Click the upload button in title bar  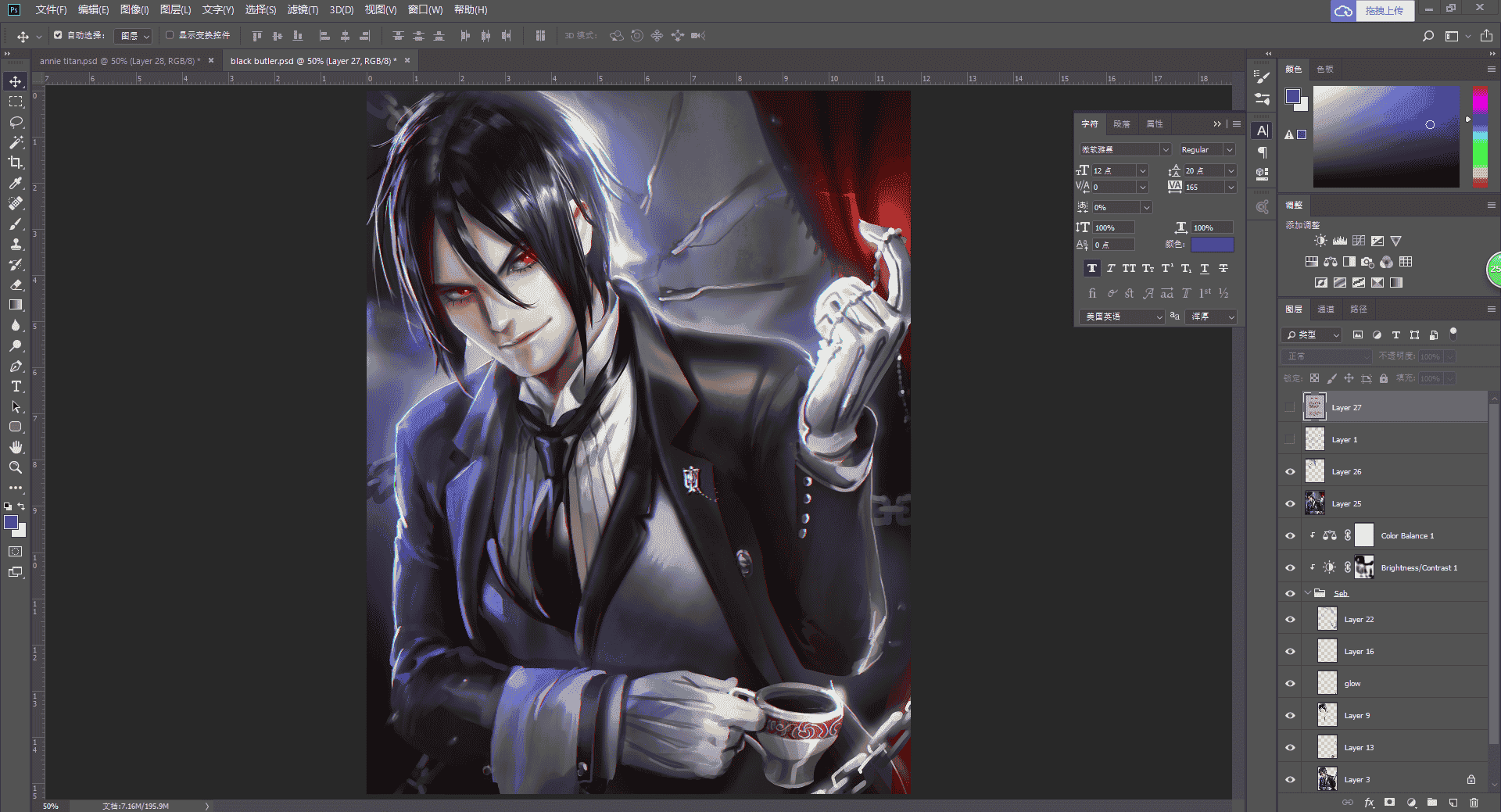(x=1384, y=11)
